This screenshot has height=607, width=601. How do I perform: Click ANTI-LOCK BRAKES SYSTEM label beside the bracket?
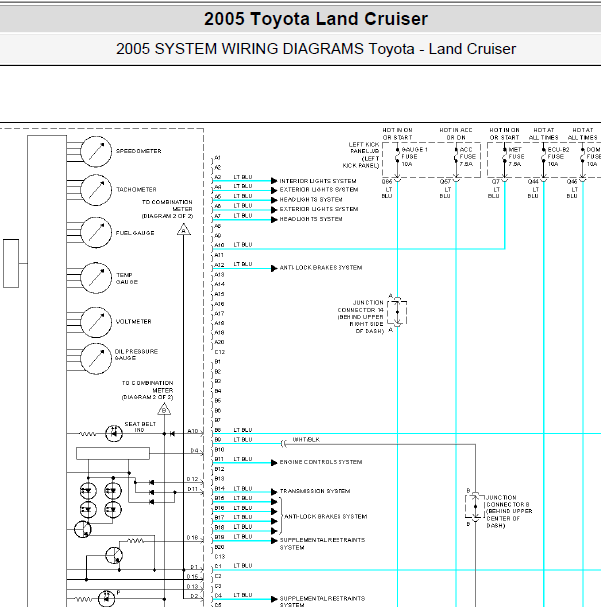tap(326, 516)
